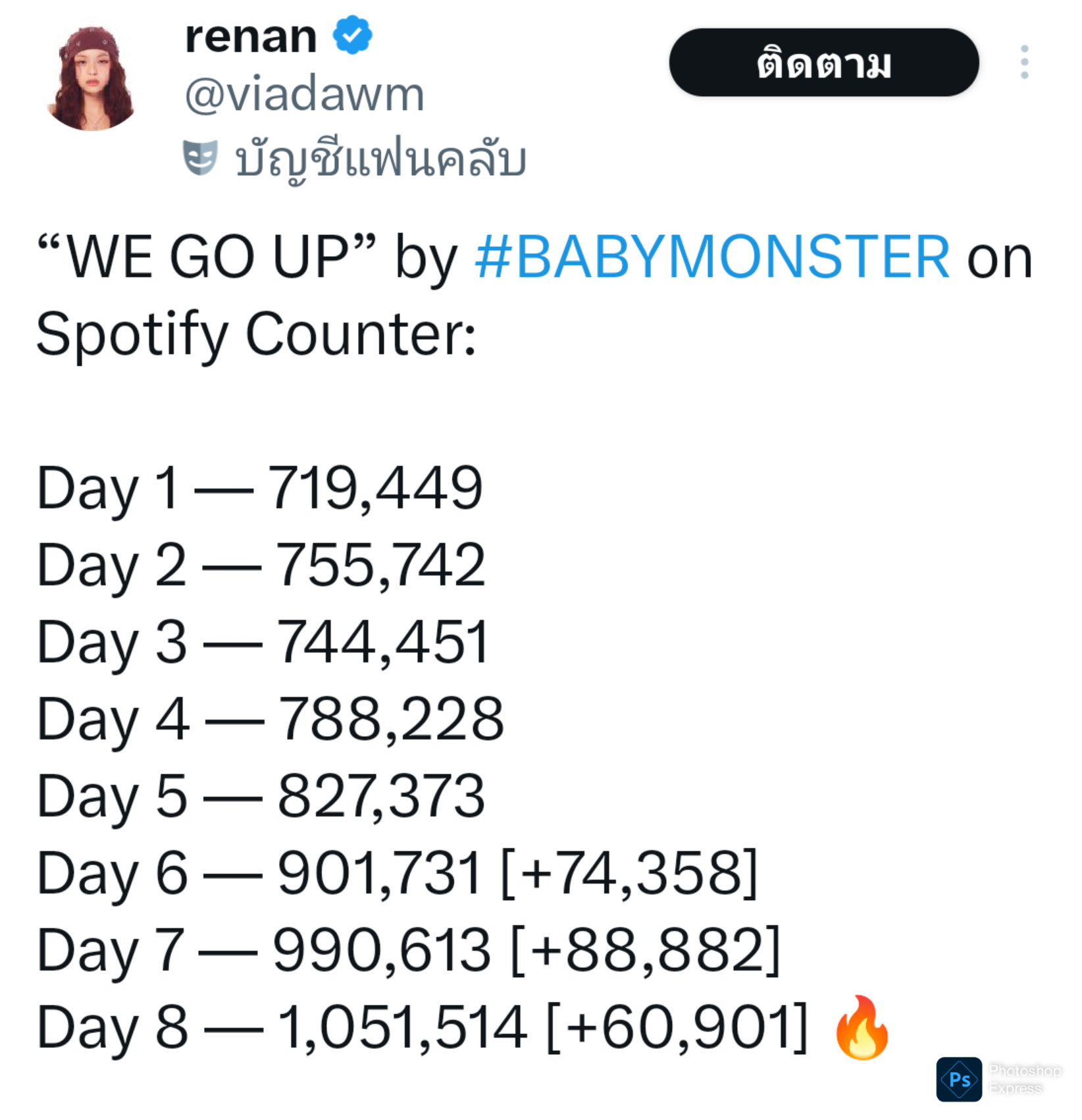1082x1120 pixels.
Task: Open renan's profile avatar picture
Action: [x=92, y=78]
